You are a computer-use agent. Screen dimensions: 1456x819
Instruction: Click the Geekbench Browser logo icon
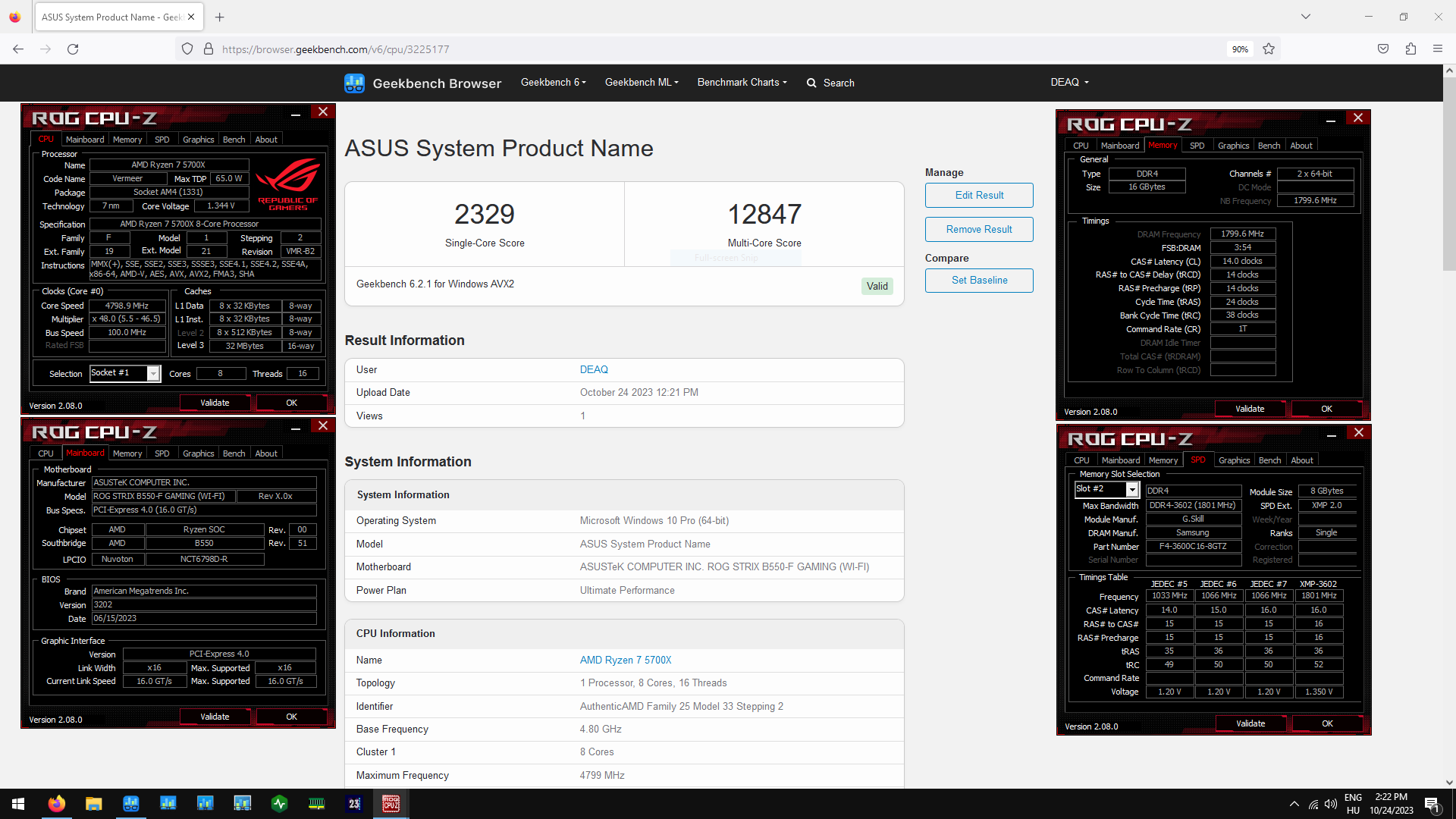click(x=354, y=83)
